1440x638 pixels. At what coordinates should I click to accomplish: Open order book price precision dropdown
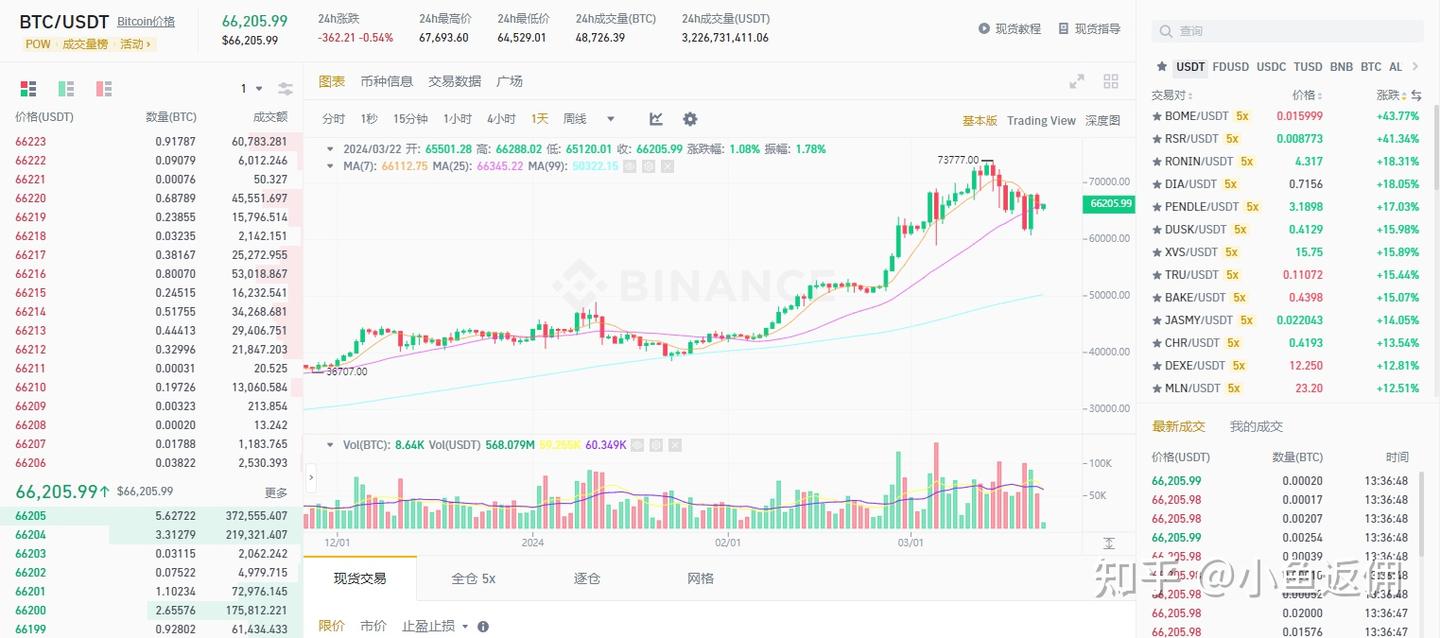point(250,89)
